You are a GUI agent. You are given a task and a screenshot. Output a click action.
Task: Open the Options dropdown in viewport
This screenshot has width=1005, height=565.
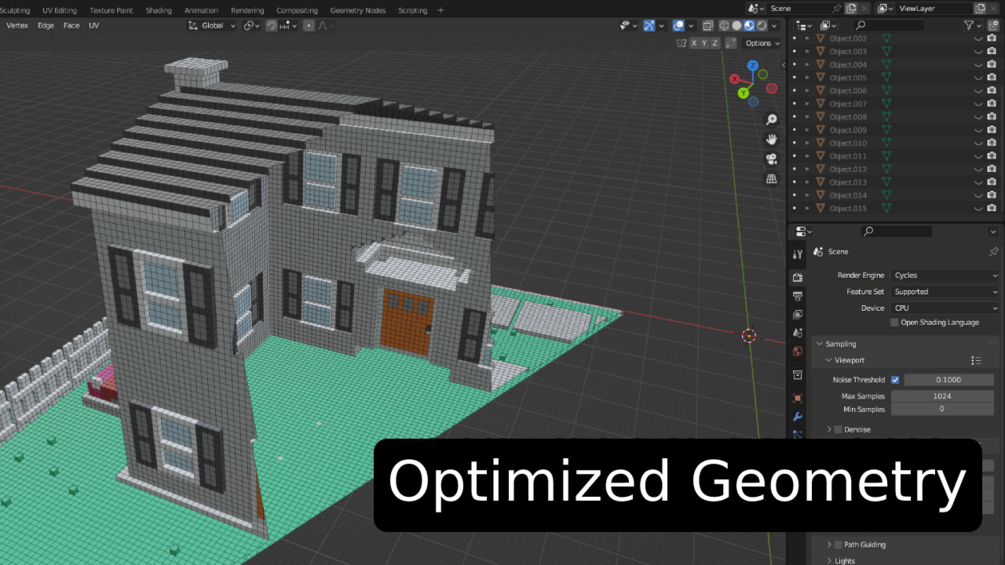(762, 43)
